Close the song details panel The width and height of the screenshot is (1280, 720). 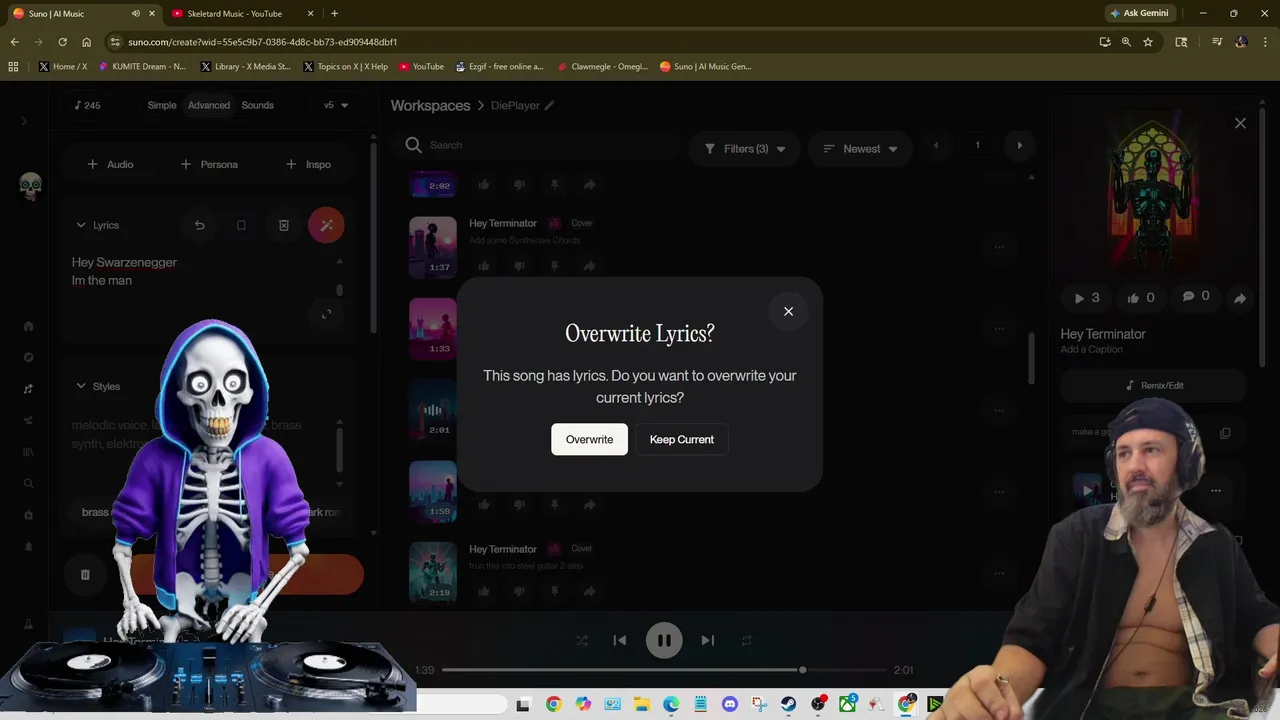[x=1240, y=123]
